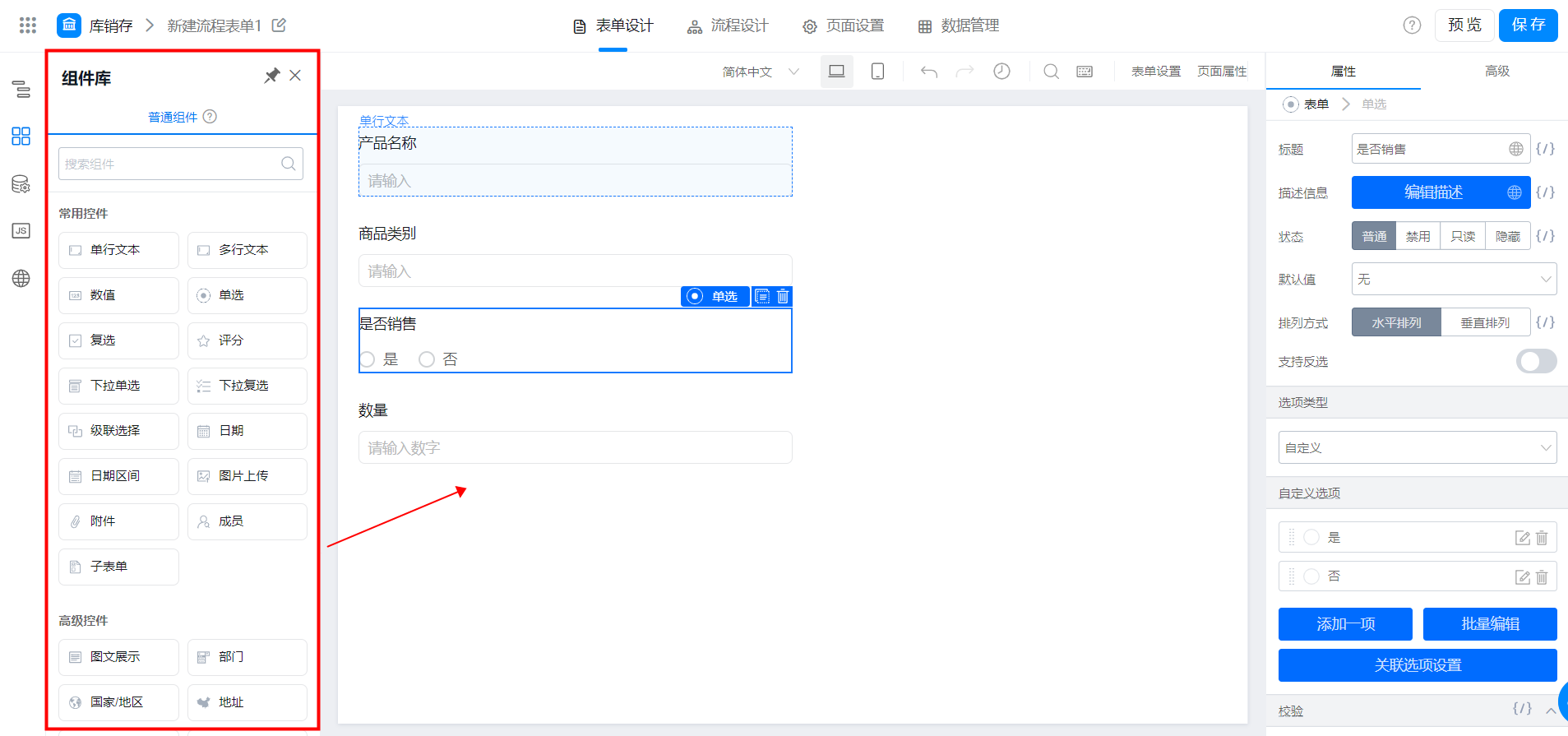Switch to desktop preview mode icon

[837, 72]
